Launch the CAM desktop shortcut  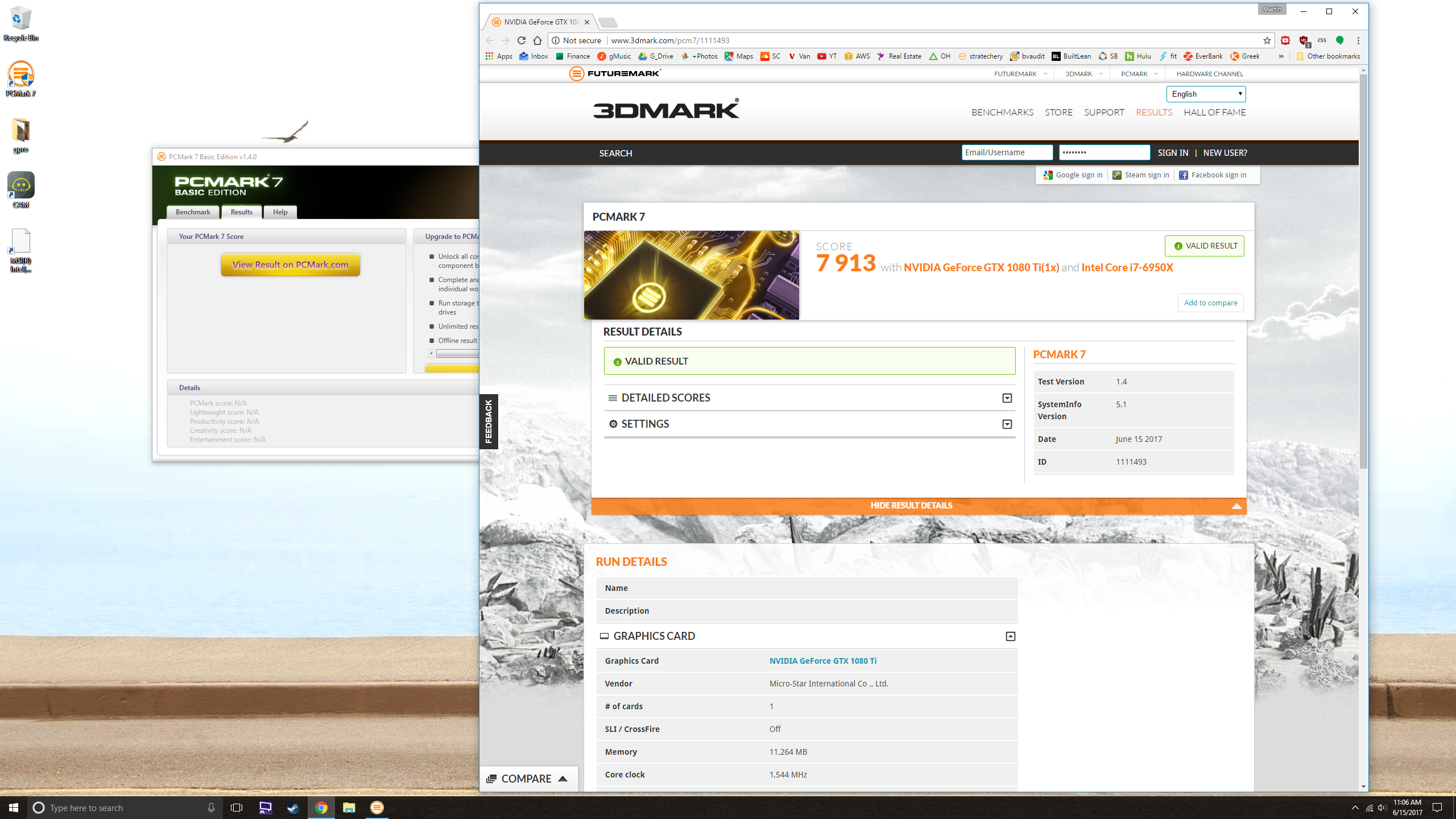(20, 190)
